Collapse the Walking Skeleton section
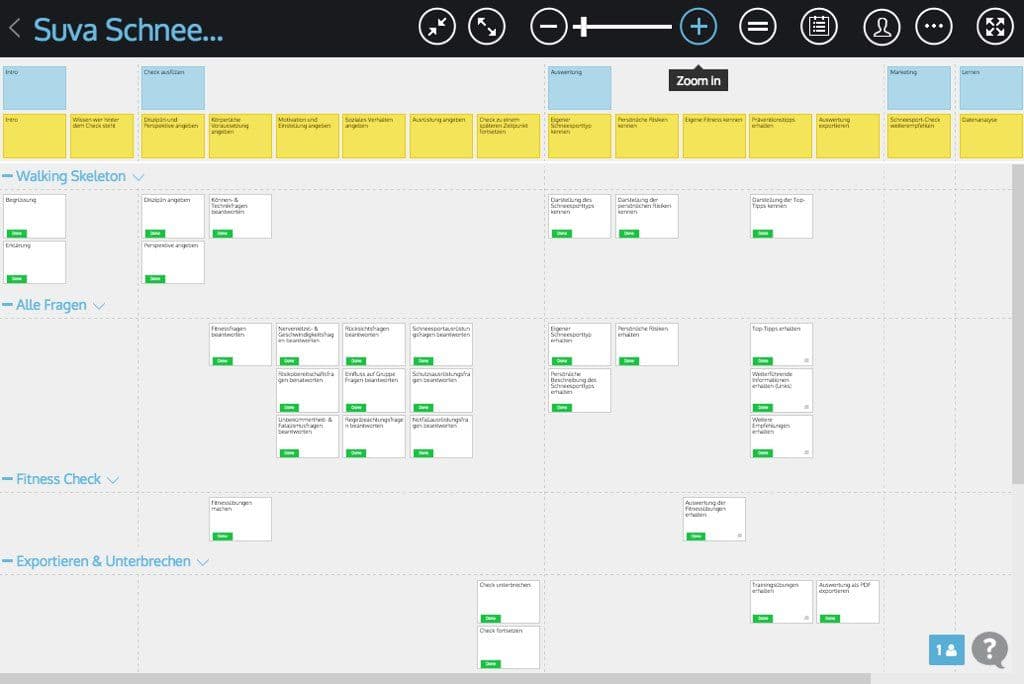 137,176
